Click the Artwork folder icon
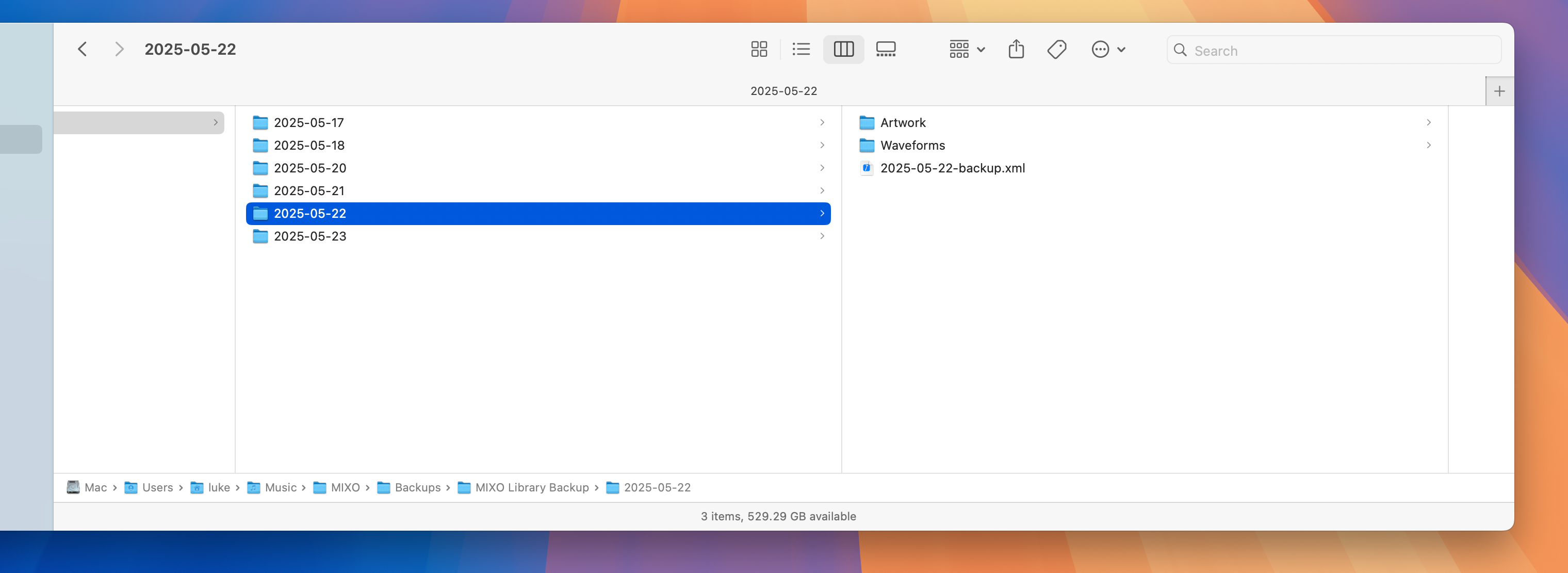The image size is (1568, 573). tap(867, 123)
